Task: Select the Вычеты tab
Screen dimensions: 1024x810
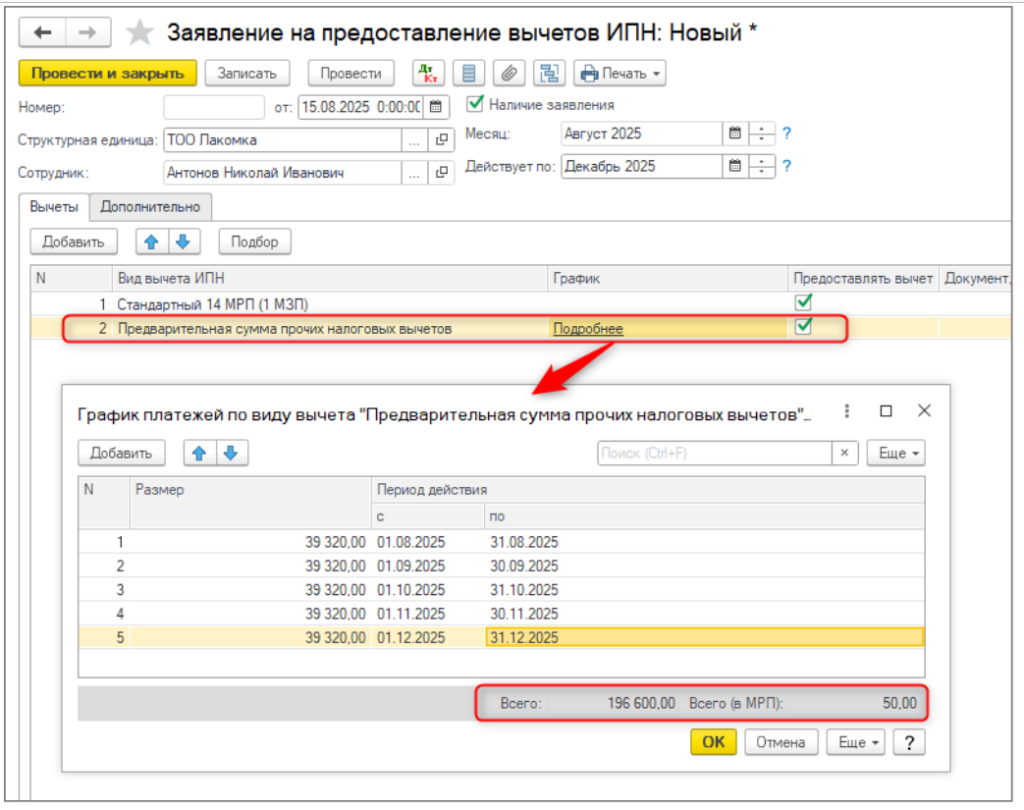Action: (54, 207)
